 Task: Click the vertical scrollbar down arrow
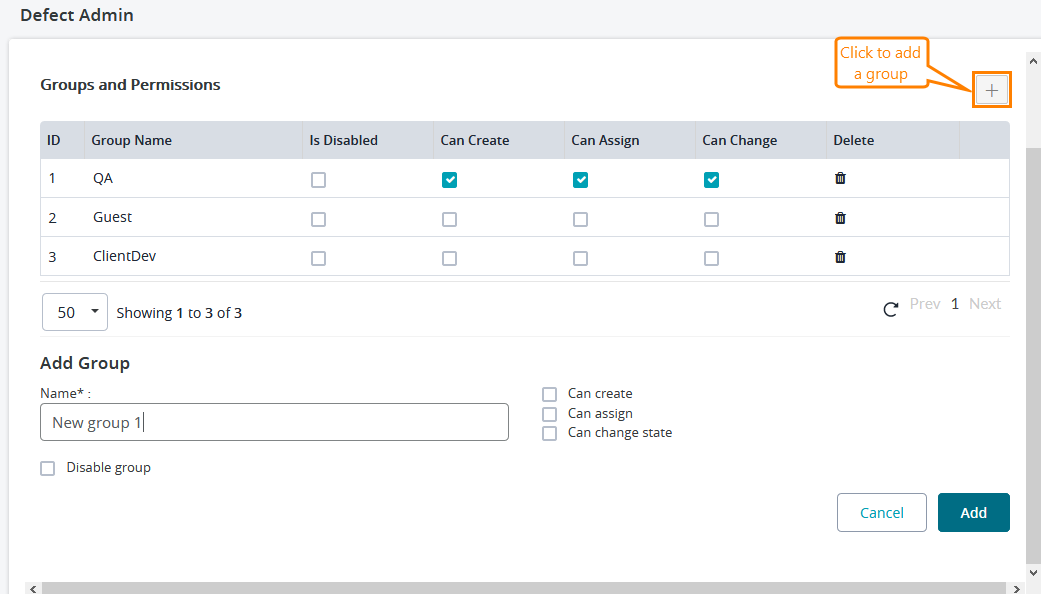pos(1033,572)
